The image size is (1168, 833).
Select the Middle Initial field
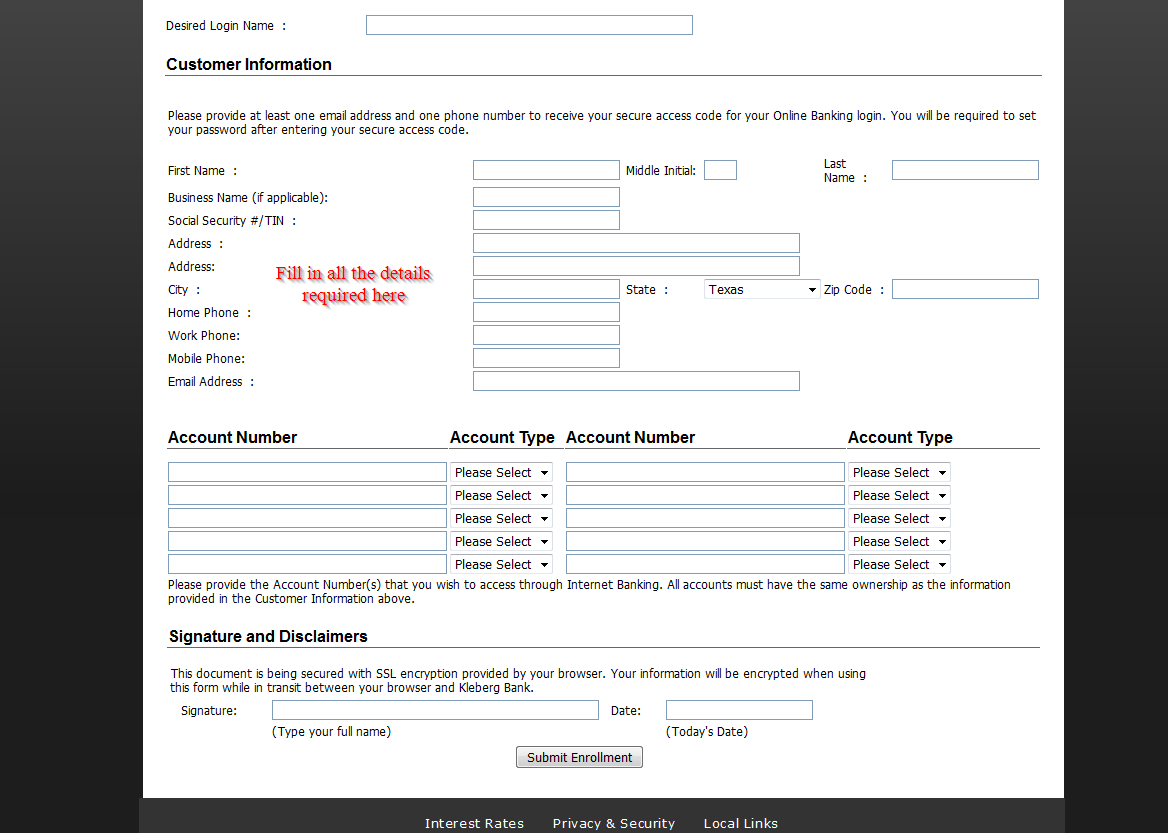[720, 171]
